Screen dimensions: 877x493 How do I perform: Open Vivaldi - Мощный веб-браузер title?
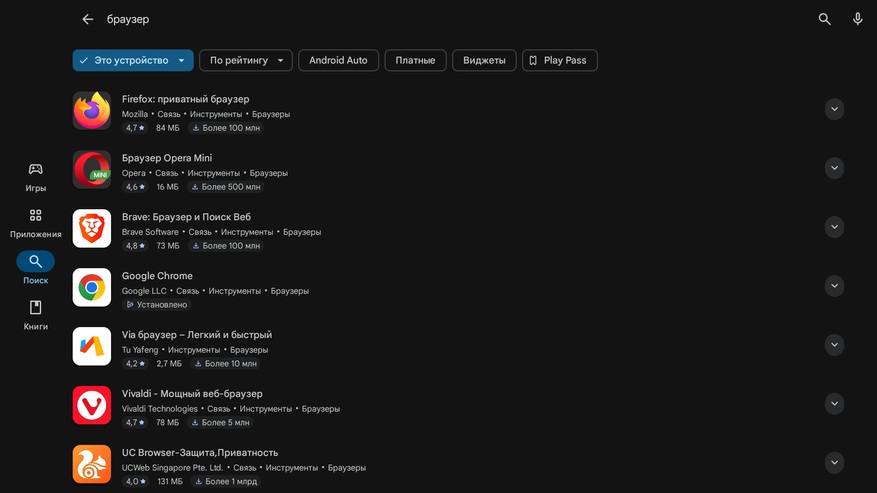tap(192, 393)
